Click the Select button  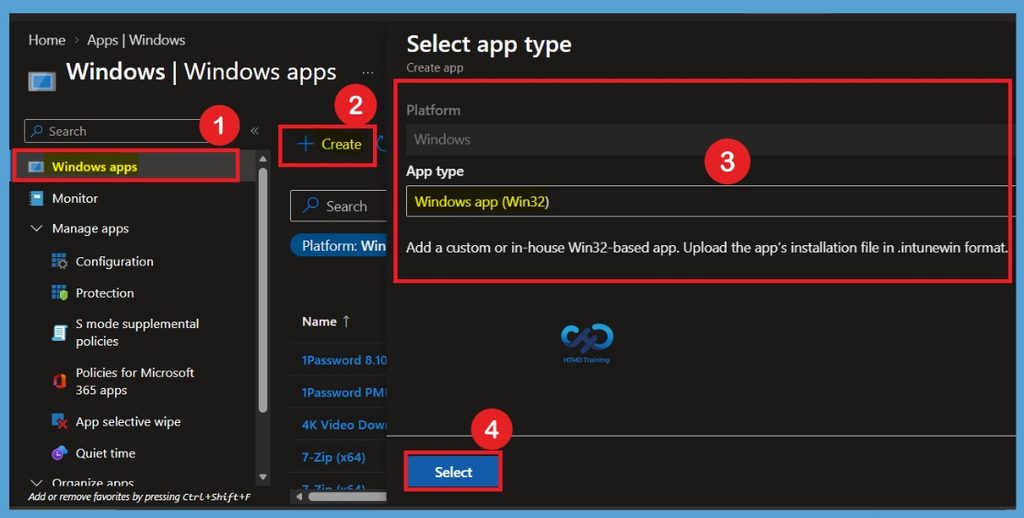(453, 472)
